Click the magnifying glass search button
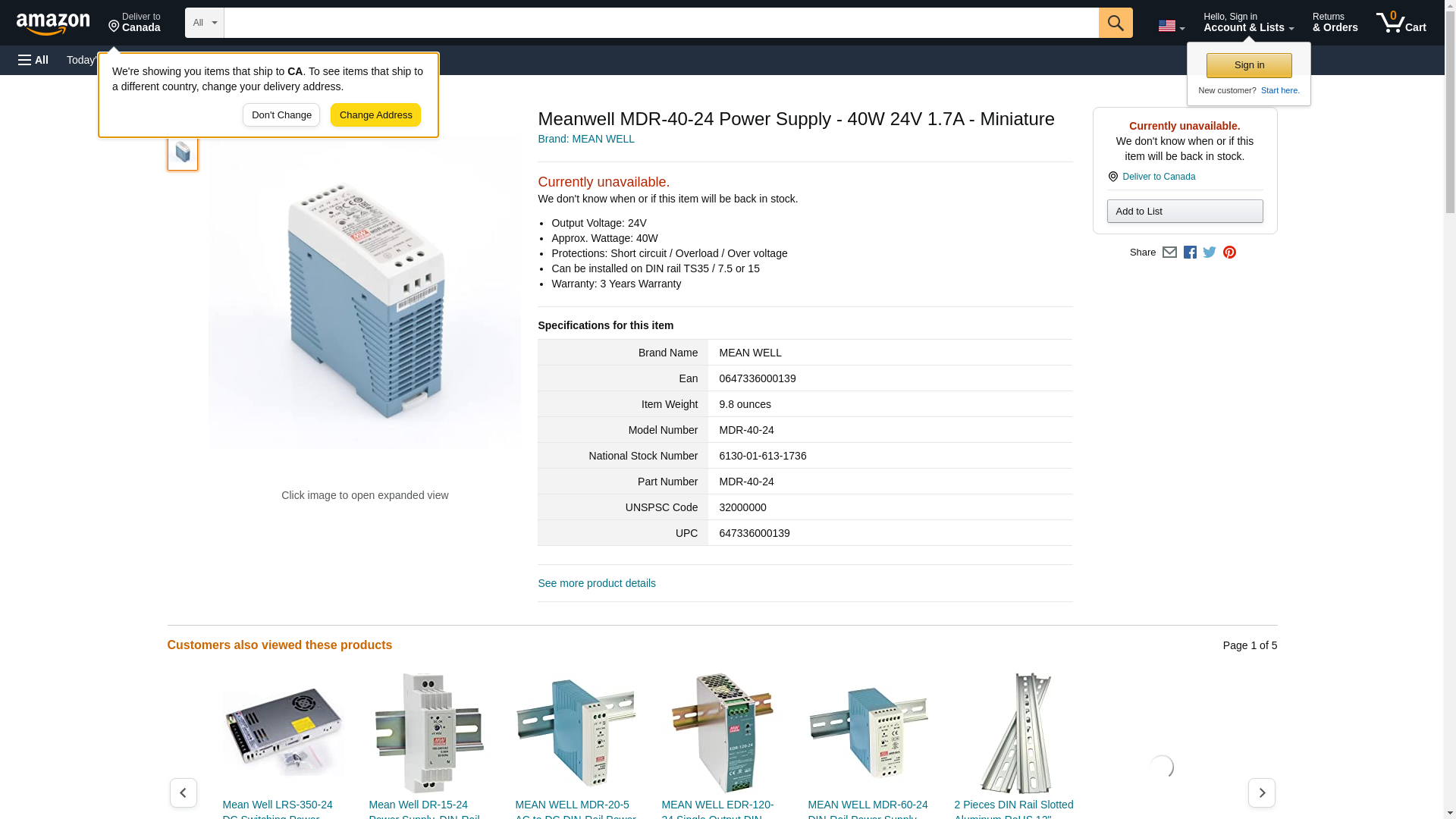Image resolution: width=1456 pixels, height=819 pixels. (x=1115, y=23)
